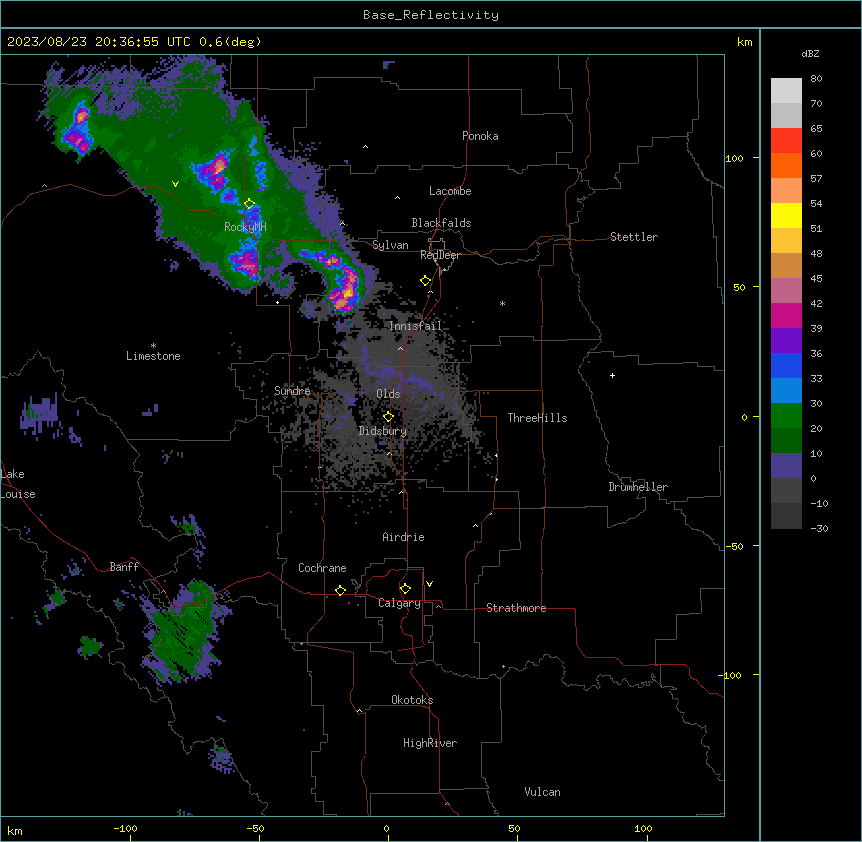Click the Sylvan label

[x=390, y=245]
